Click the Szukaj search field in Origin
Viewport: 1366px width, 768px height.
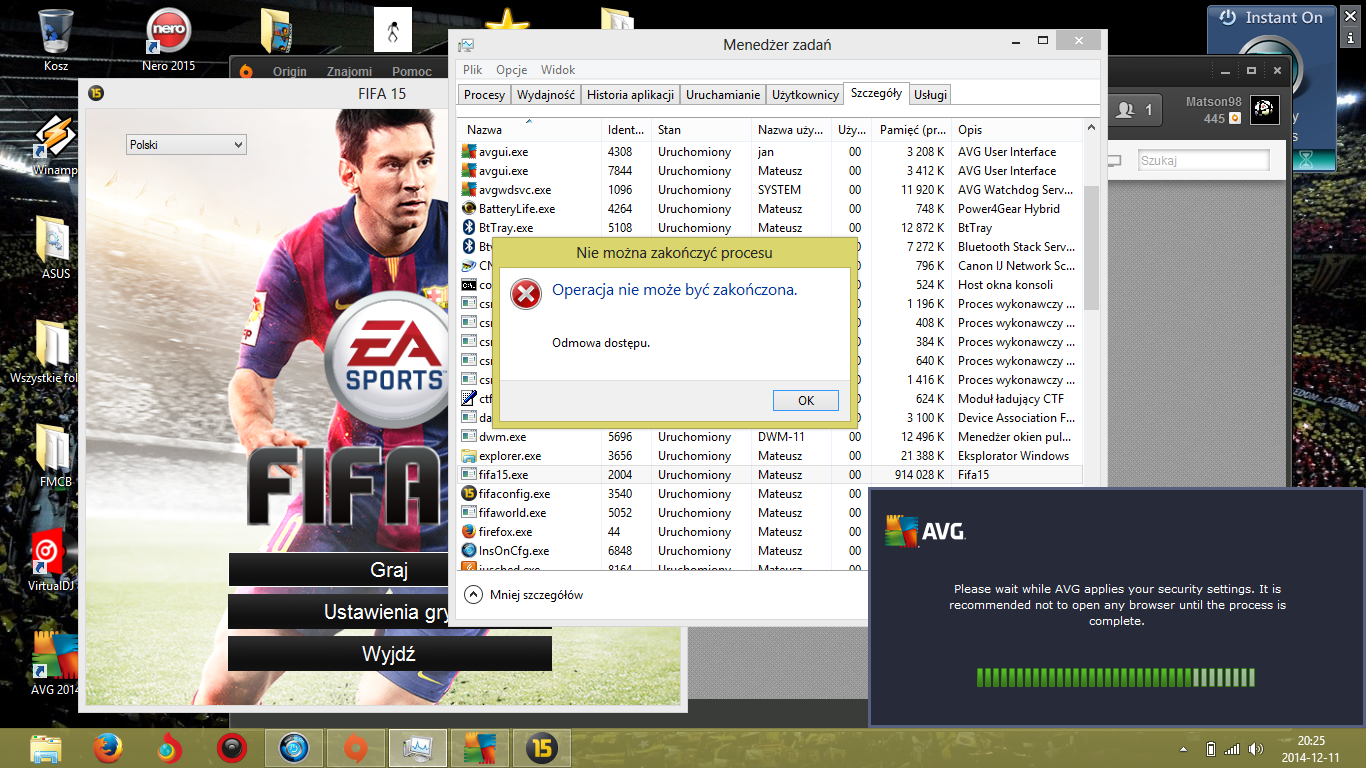point(1204,160)
